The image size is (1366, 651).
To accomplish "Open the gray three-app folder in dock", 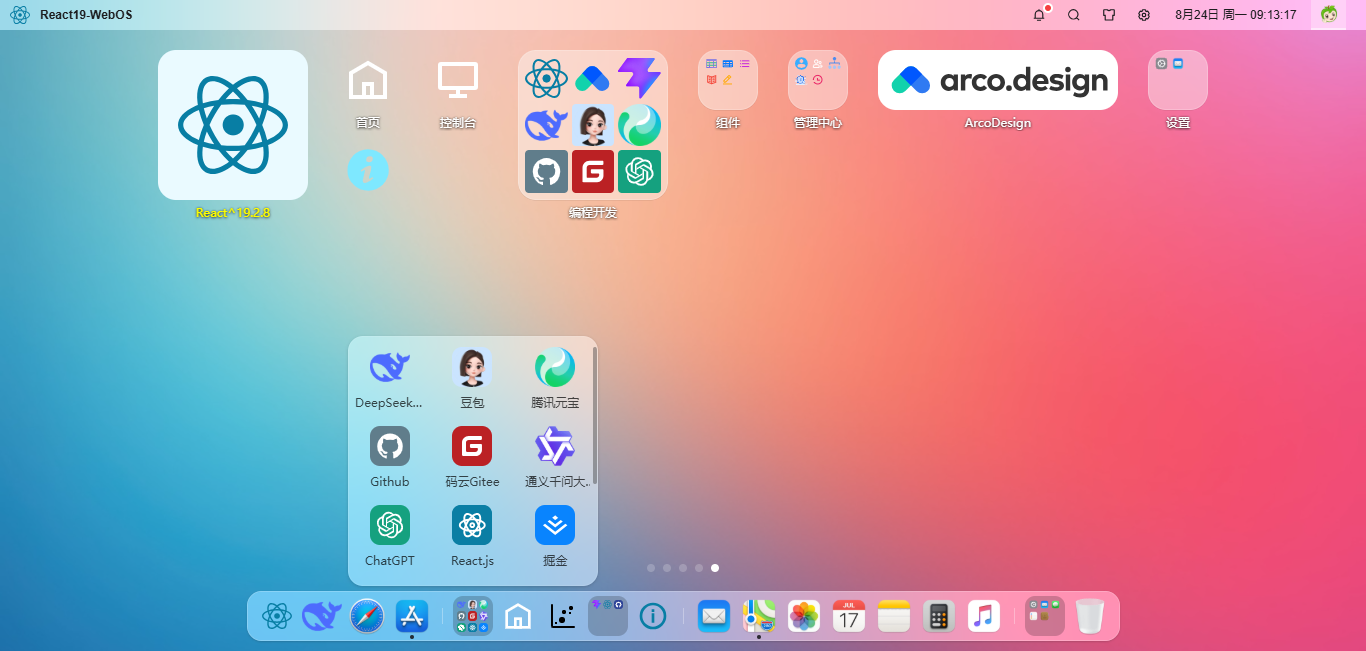I will (608, 616).
